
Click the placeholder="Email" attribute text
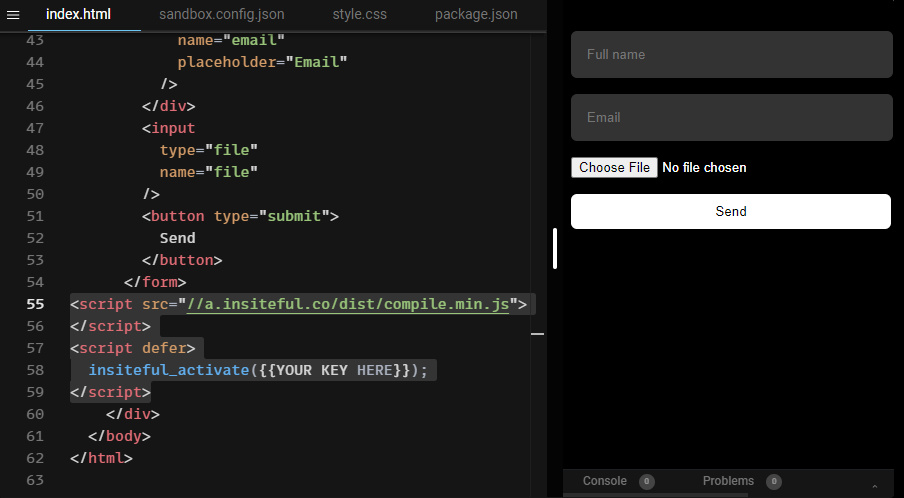tap(262, 62)
